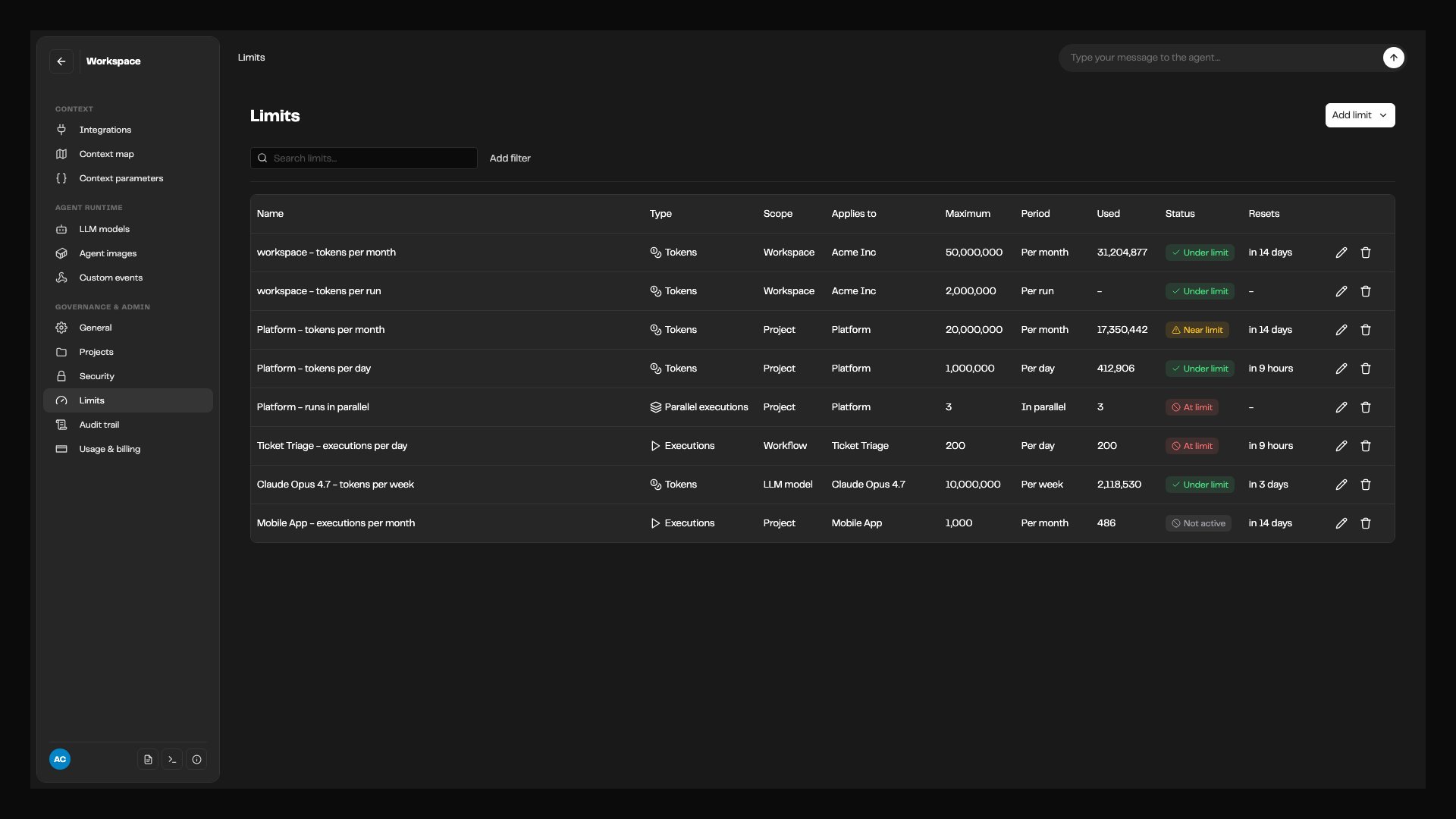Click Claude Opus 4.7 – tokens per week row name
This screenshot has width=1456, height=819.
tap(335, 485)
